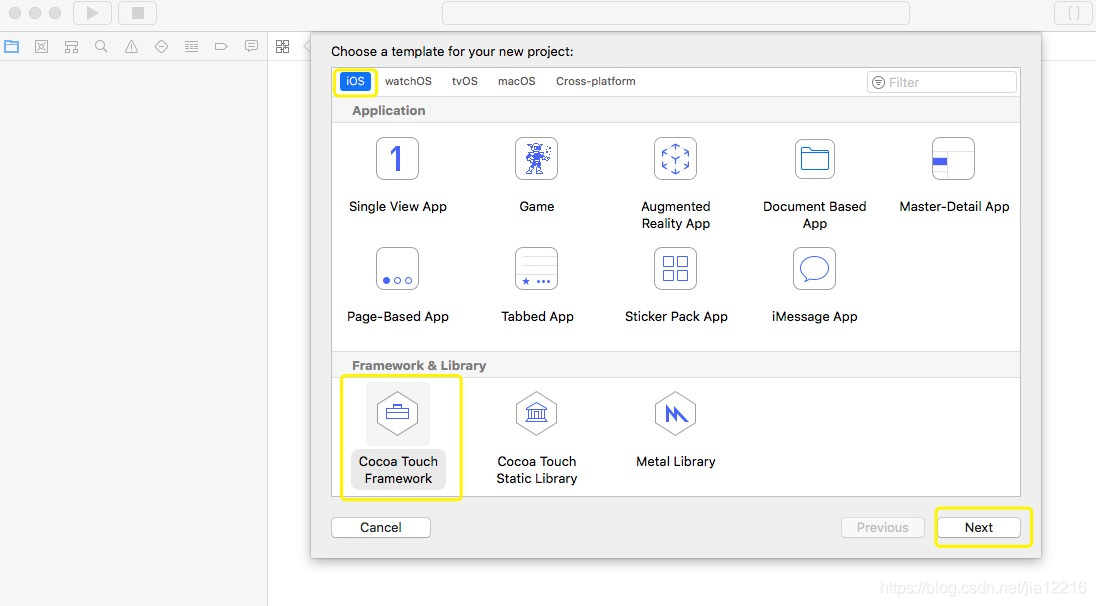Show the Report navigator icon
This screenshot has height=606, width=1096.
click(x=251, y=47)
